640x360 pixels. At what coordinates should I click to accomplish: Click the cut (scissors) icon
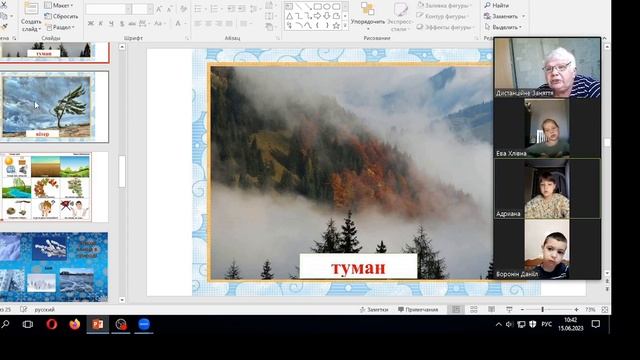3,6
